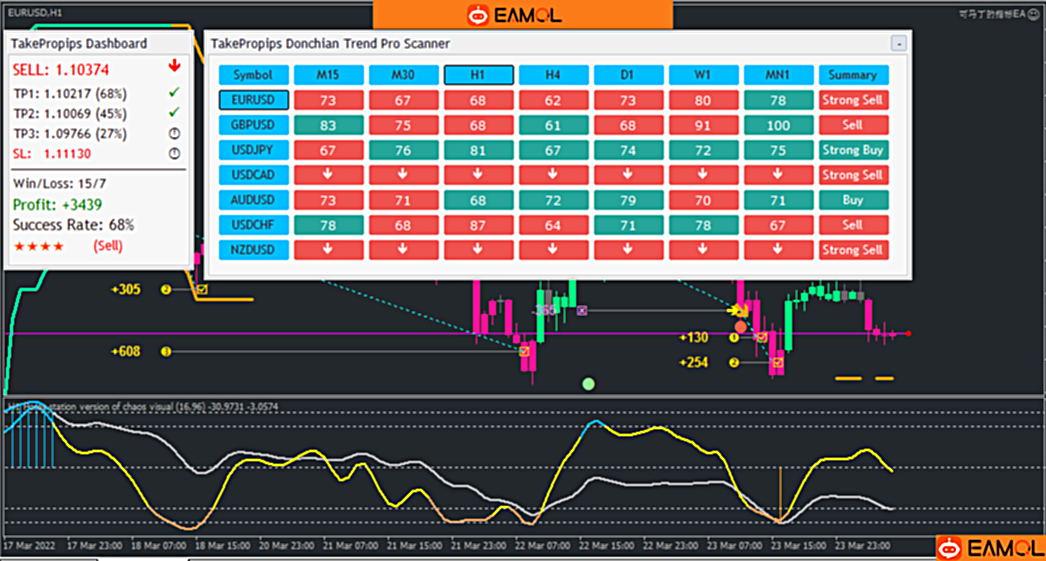Click USDCAD M30 down arrow cell
This screenshot has height=561, width=1046.
(403, 175)
